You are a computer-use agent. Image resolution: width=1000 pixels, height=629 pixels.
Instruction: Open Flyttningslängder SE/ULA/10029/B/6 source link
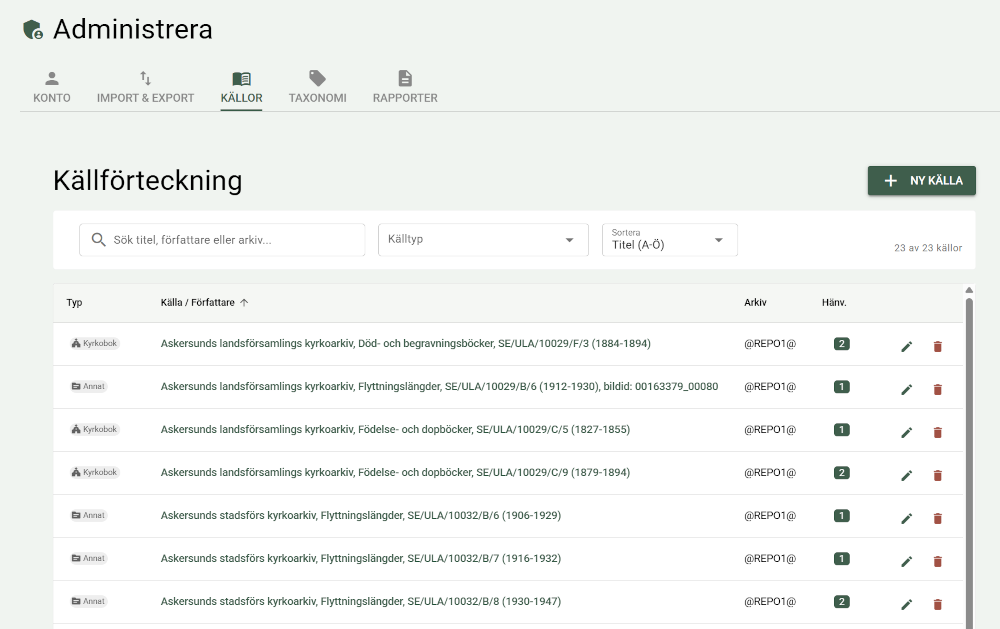click(439, 386)
